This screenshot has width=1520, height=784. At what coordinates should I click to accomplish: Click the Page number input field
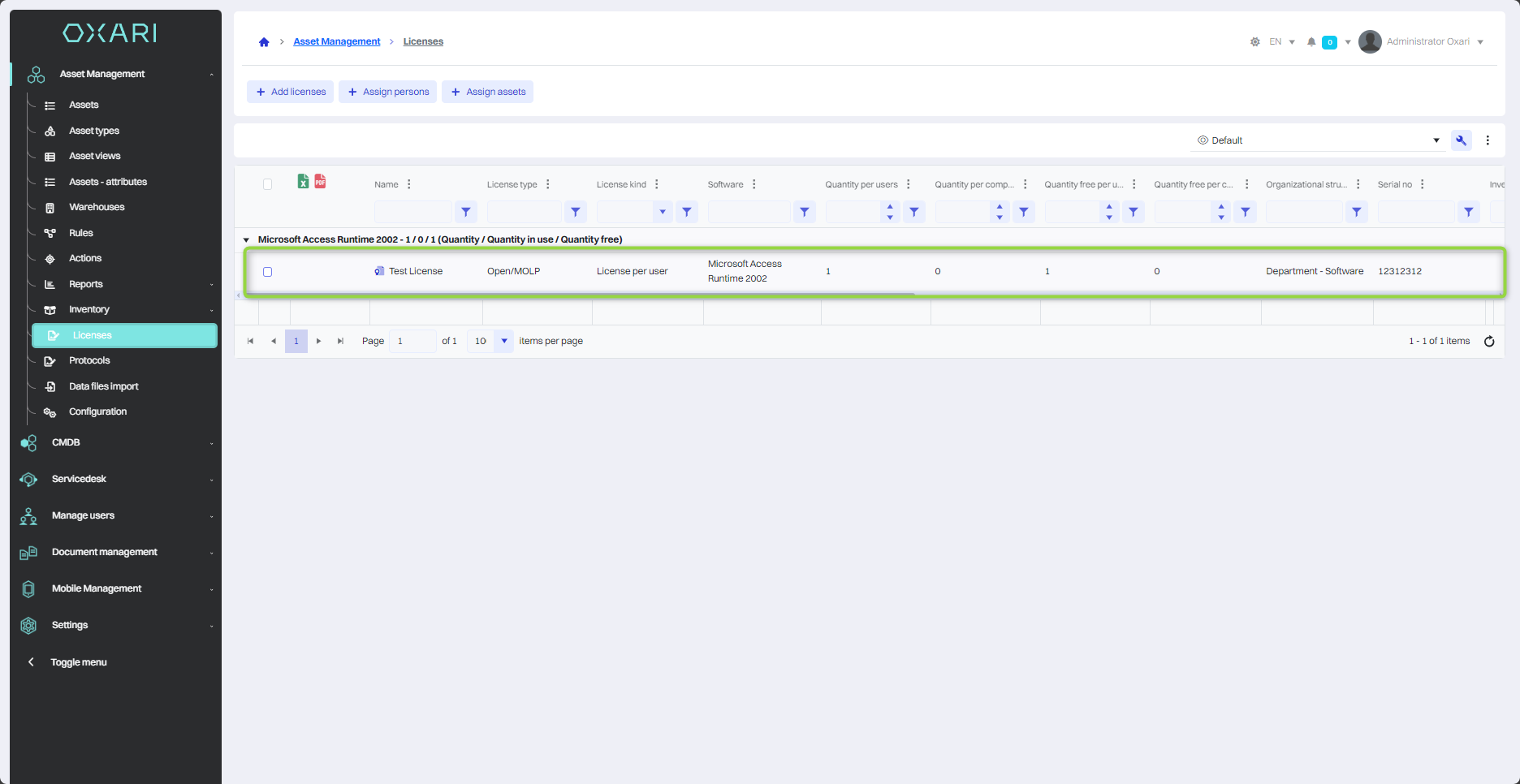[412, 342]
